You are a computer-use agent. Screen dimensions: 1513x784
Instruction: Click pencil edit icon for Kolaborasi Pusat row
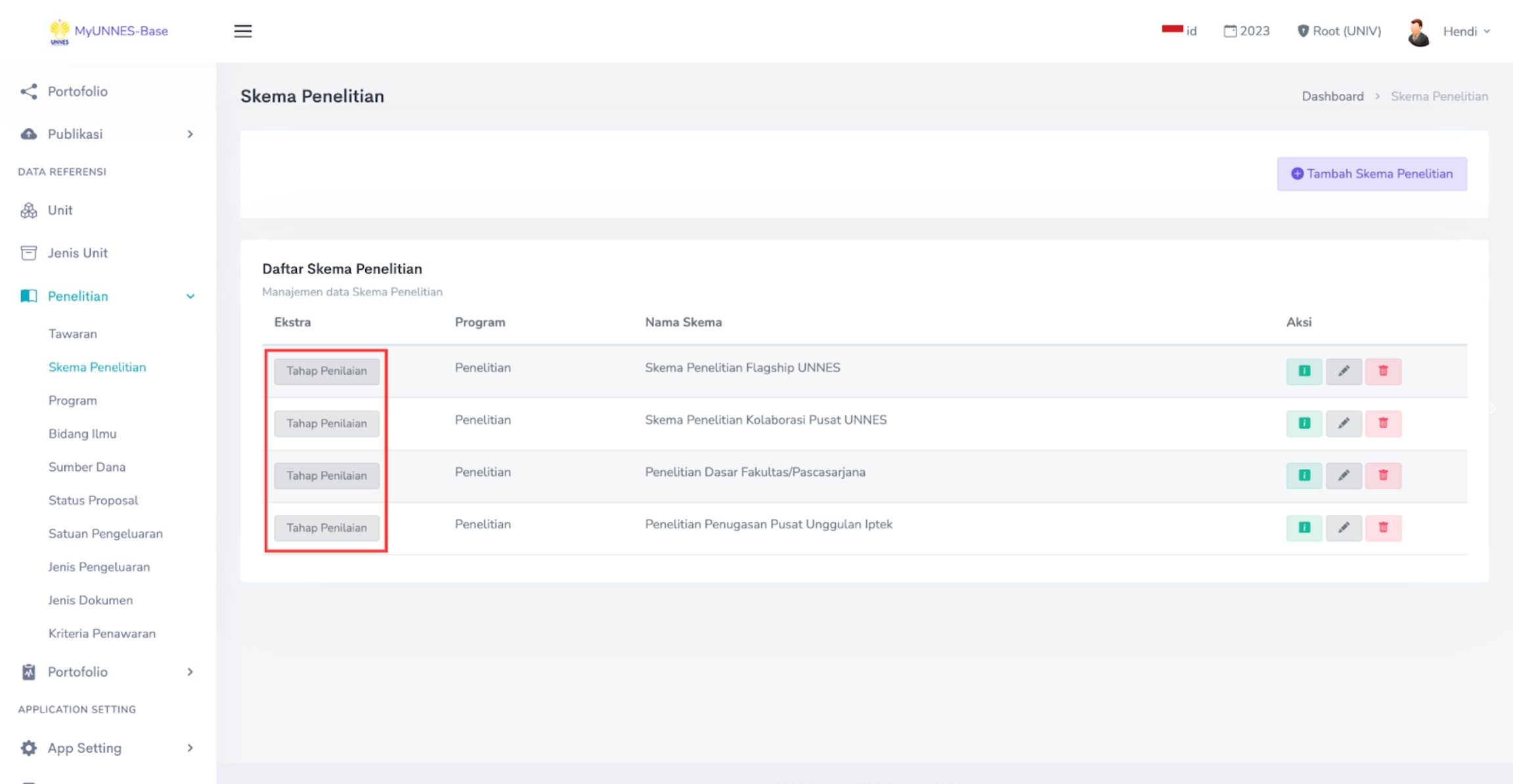[x=1344, y=424]
